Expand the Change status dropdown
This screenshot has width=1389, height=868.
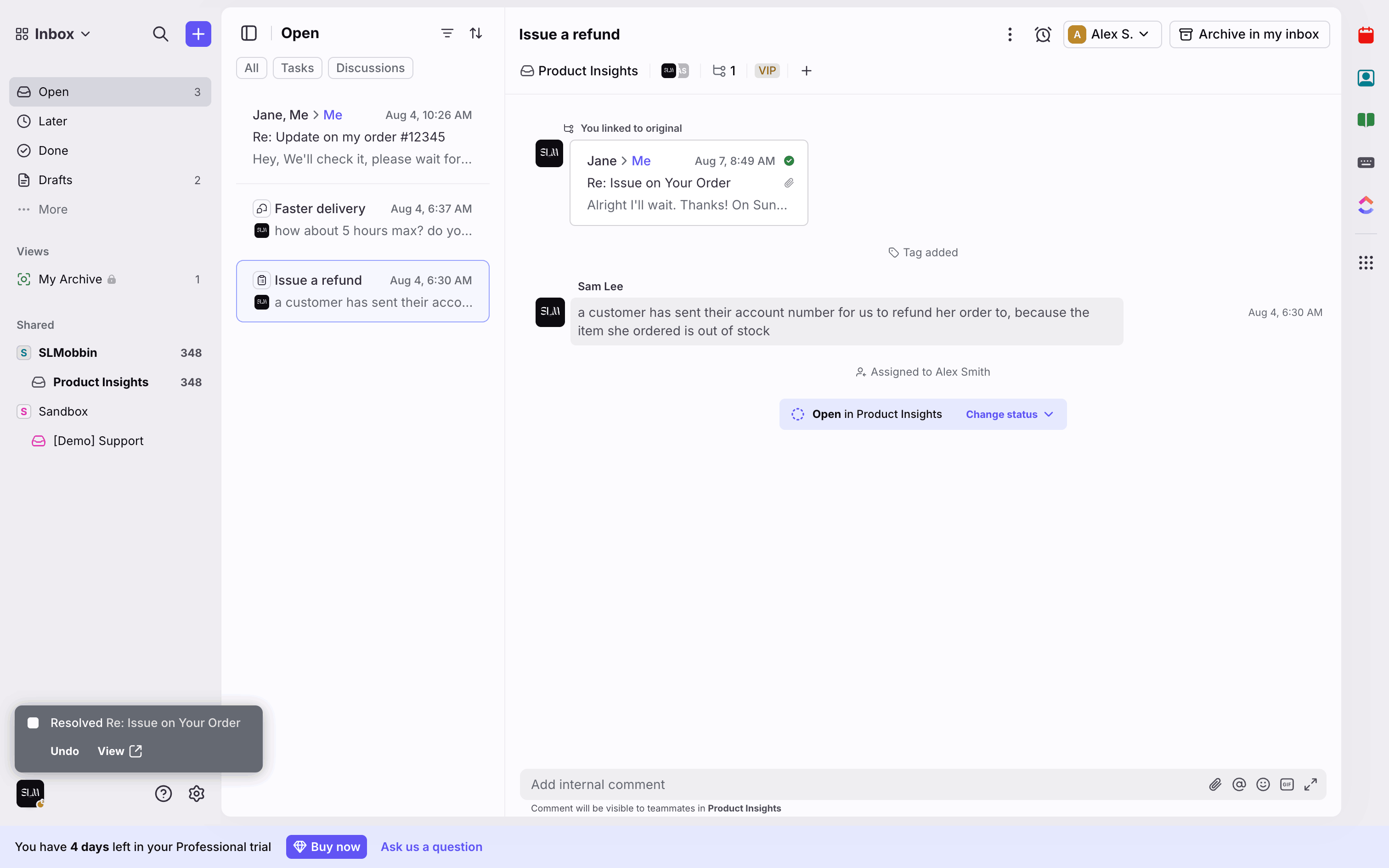[x=1009, y=414]
